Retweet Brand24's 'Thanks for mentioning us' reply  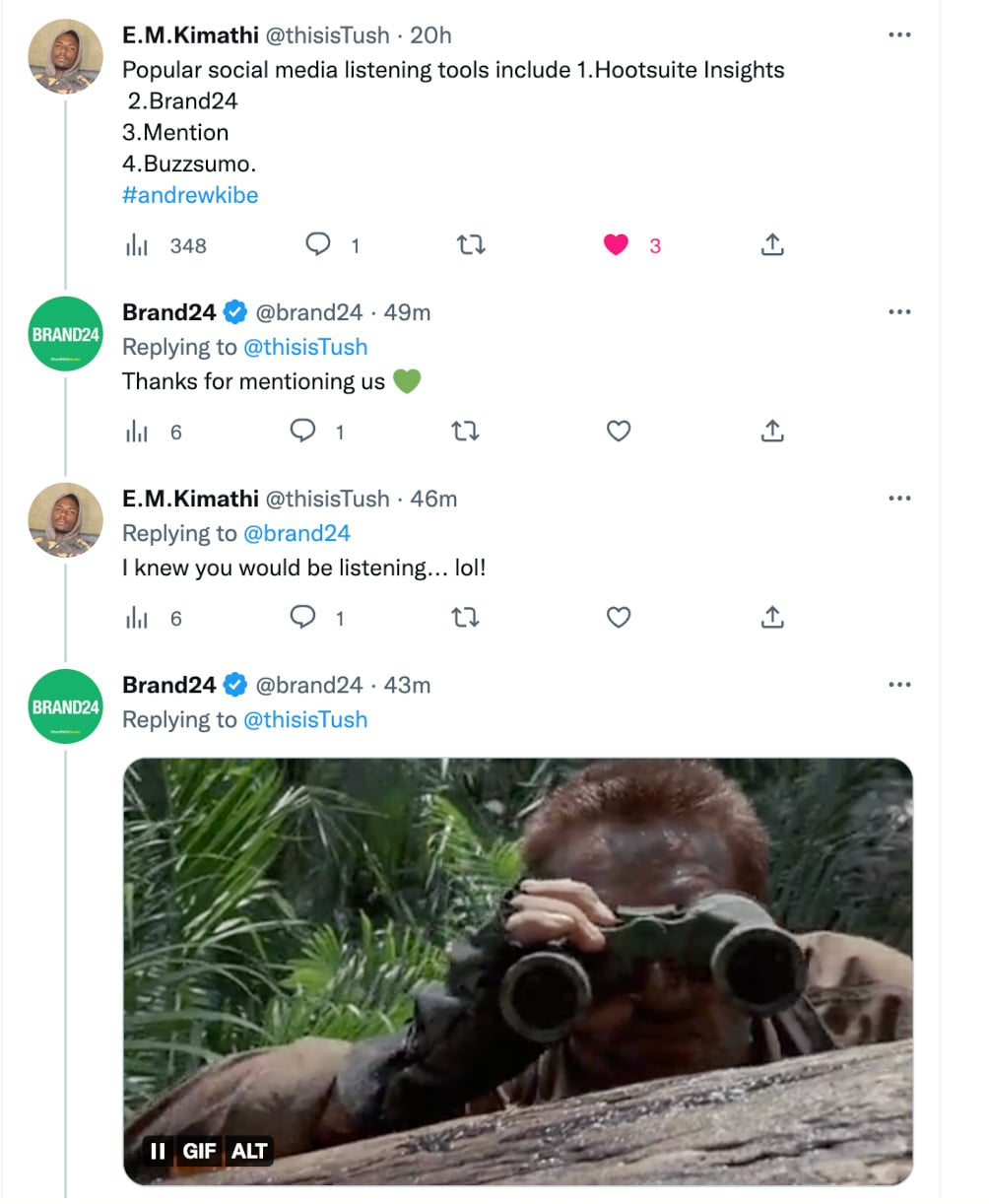click(x=465, y=432)
